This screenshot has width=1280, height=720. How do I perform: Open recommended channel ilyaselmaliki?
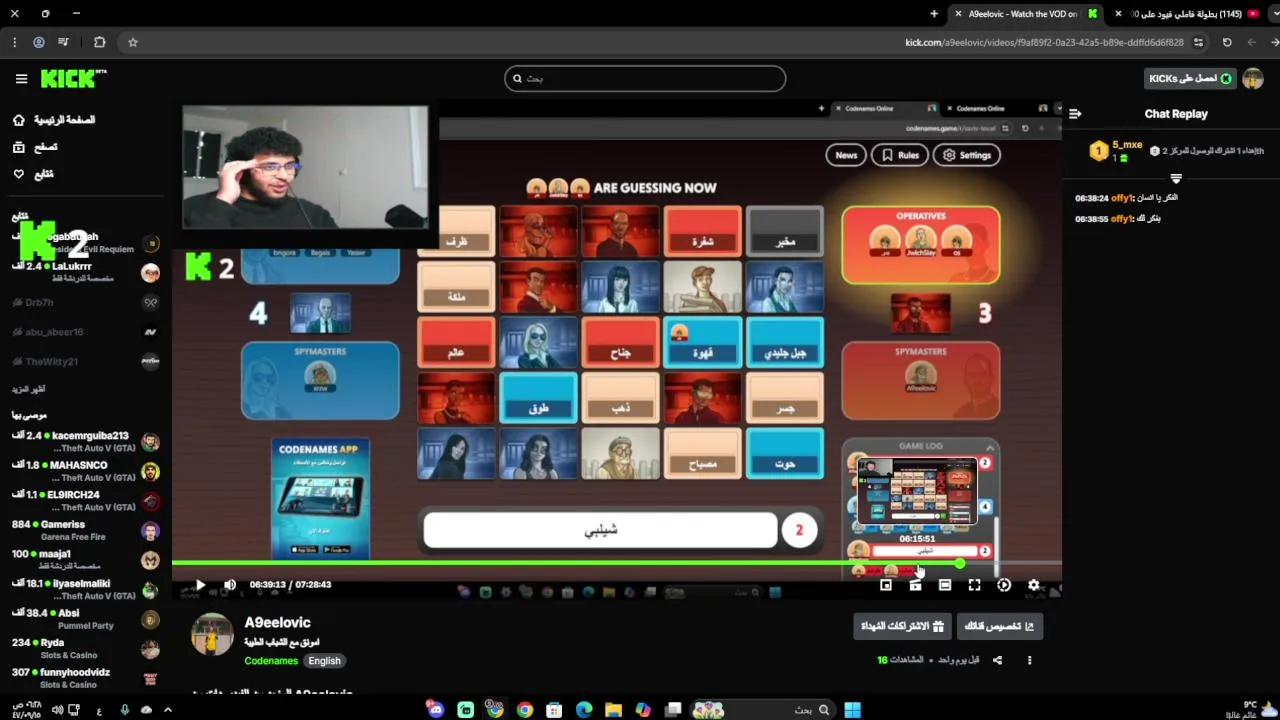coord(85,589)
